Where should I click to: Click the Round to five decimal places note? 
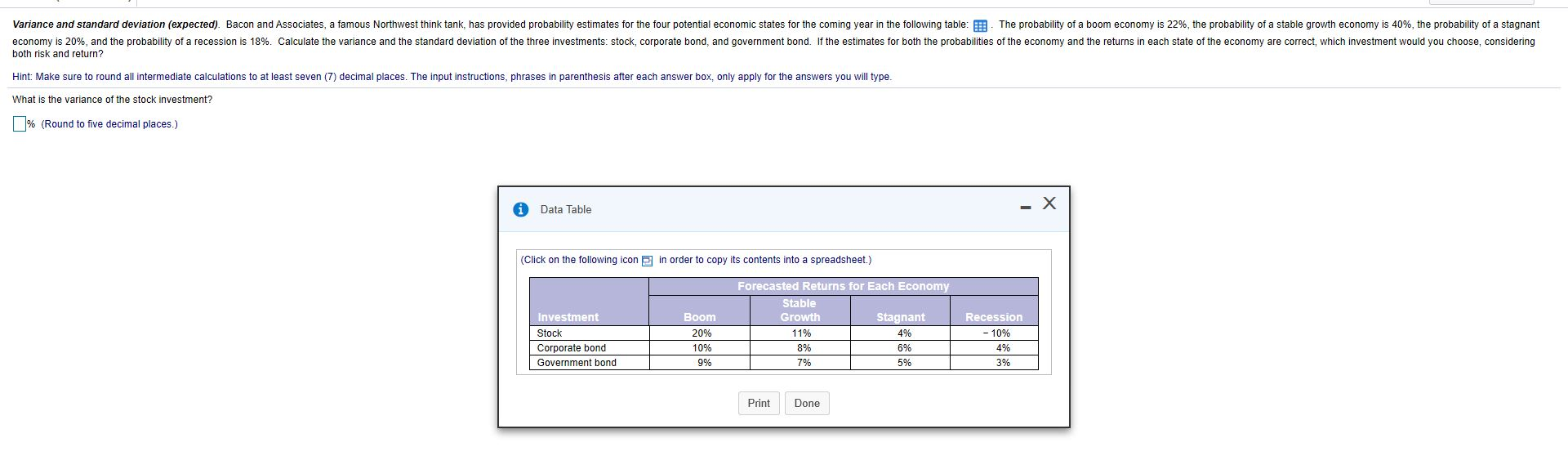click(109, 124)
